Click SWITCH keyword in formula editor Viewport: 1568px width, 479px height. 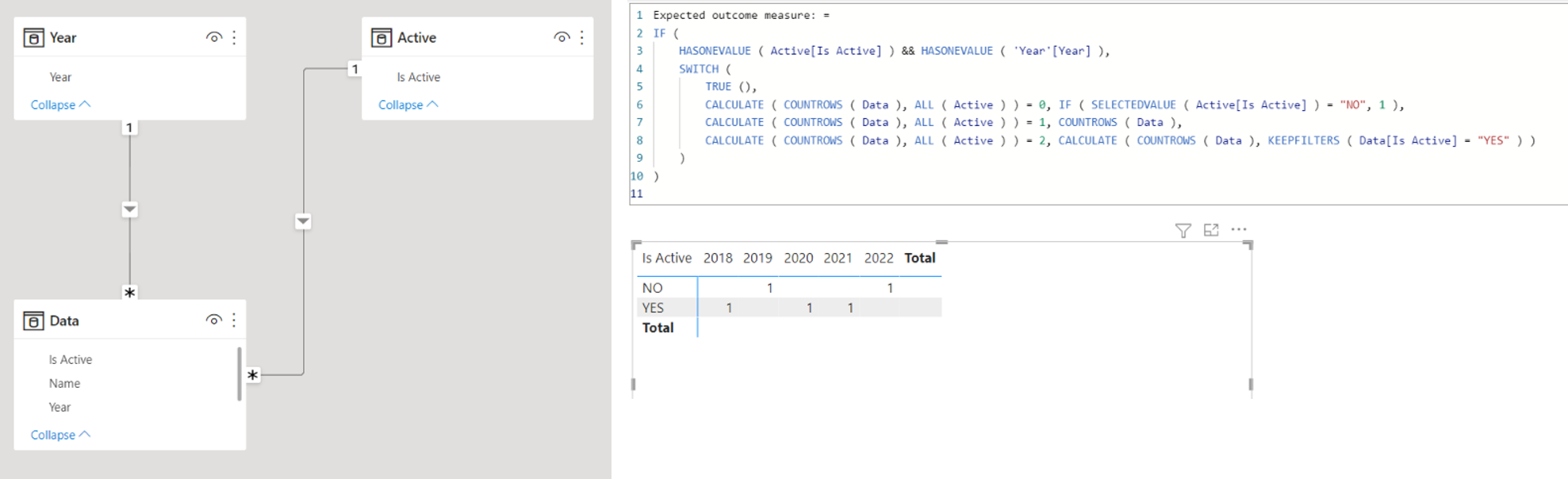pyautogui.click(x=699, y=69)
